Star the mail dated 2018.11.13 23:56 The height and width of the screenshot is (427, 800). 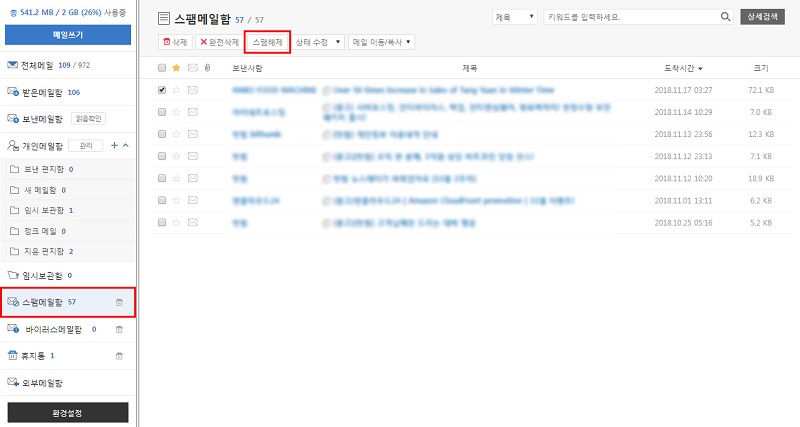point(177,134)
